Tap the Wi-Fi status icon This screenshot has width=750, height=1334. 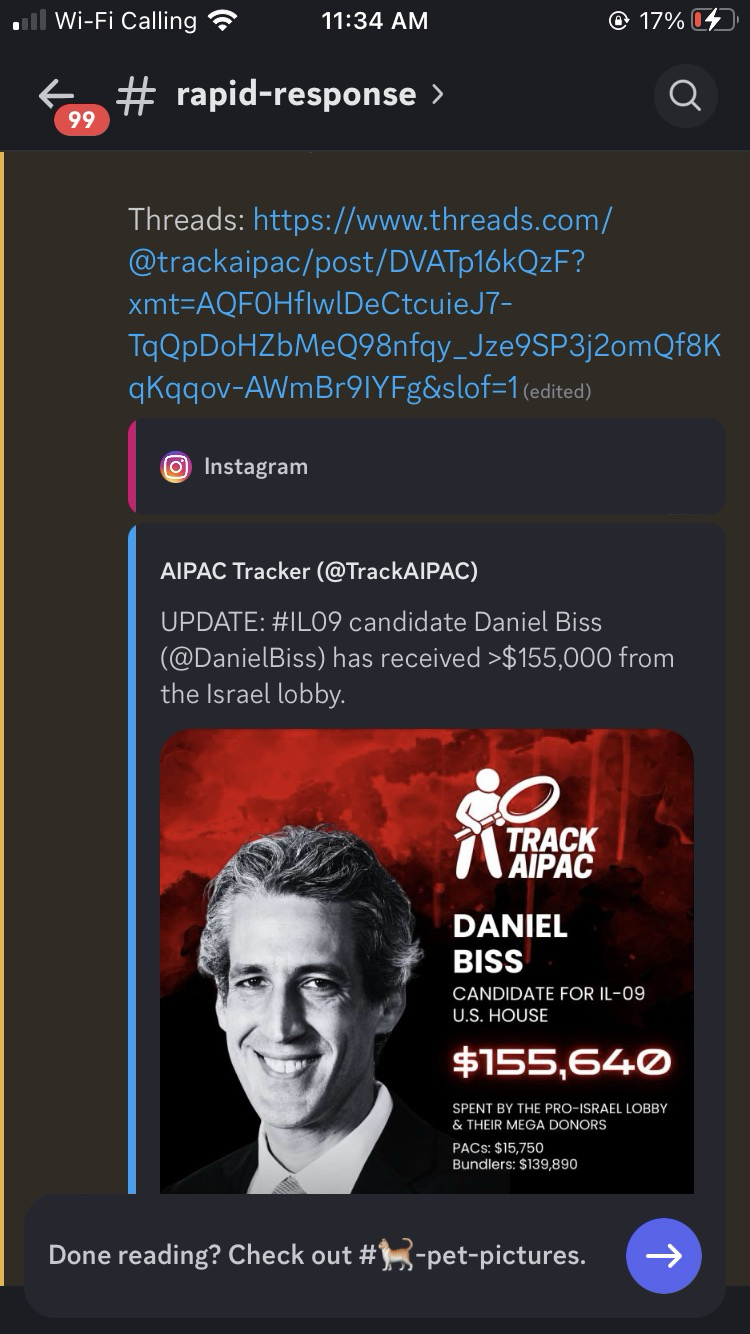pos(223,21)
